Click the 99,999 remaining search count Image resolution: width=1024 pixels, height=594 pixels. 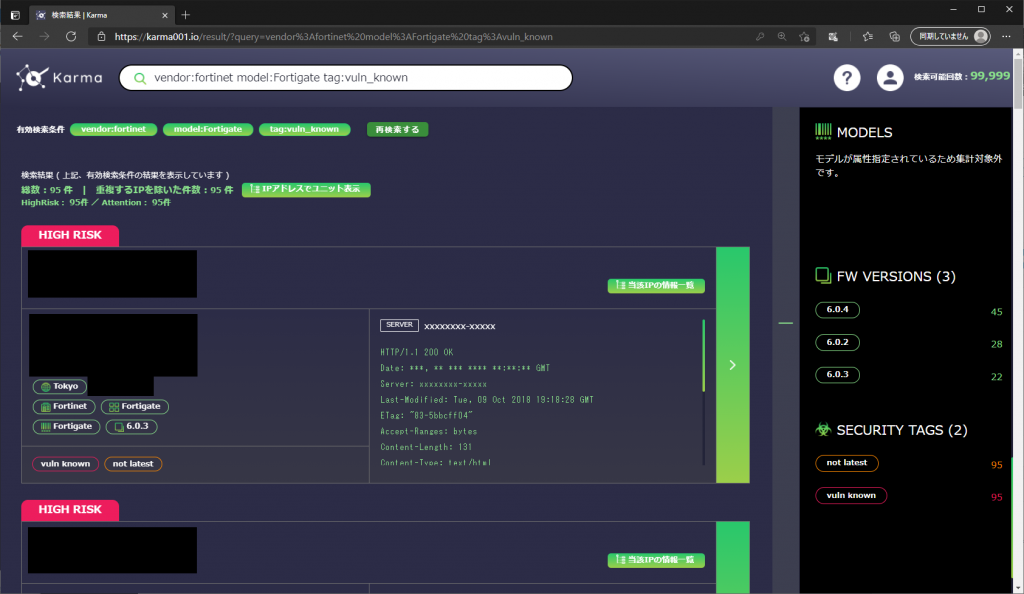coord(990,76)
